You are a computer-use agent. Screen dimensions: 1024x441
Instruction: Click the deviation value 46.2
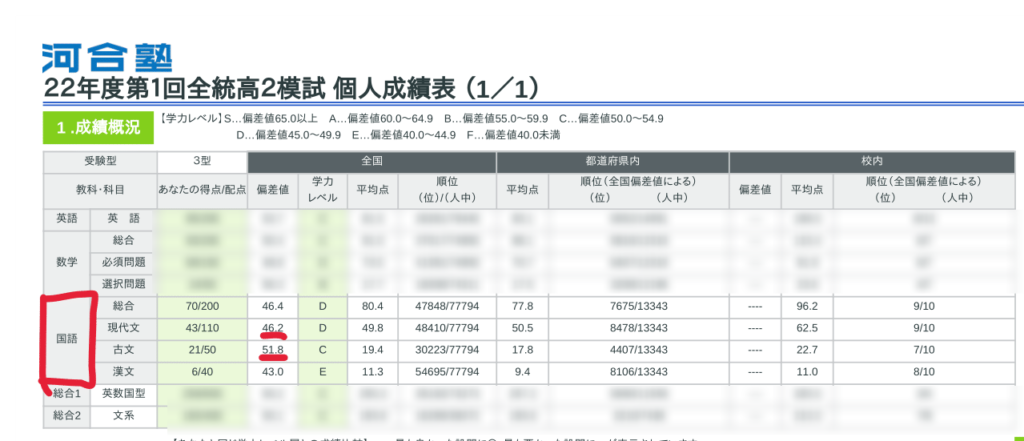click(272, 327)
